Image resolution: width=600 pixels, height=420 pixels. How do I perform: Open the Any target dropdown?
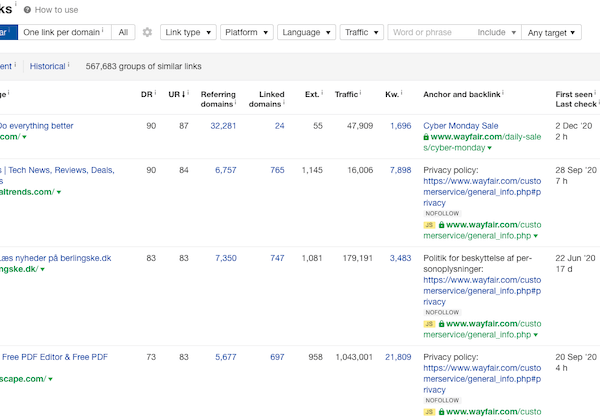(552, 32)
